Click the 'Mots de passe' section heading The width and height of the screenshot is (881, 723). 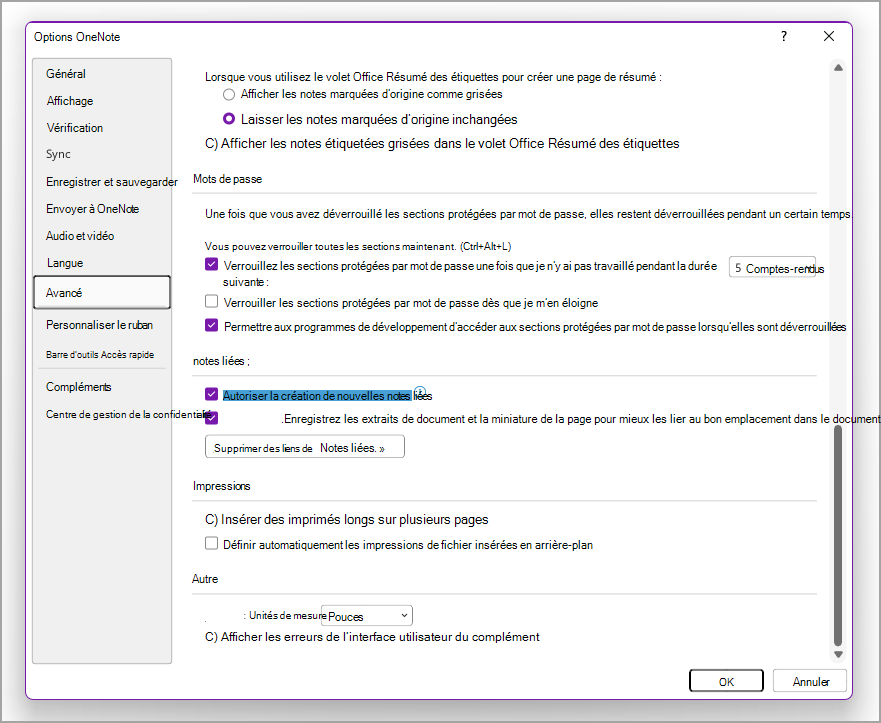click(x=227, y=179)
